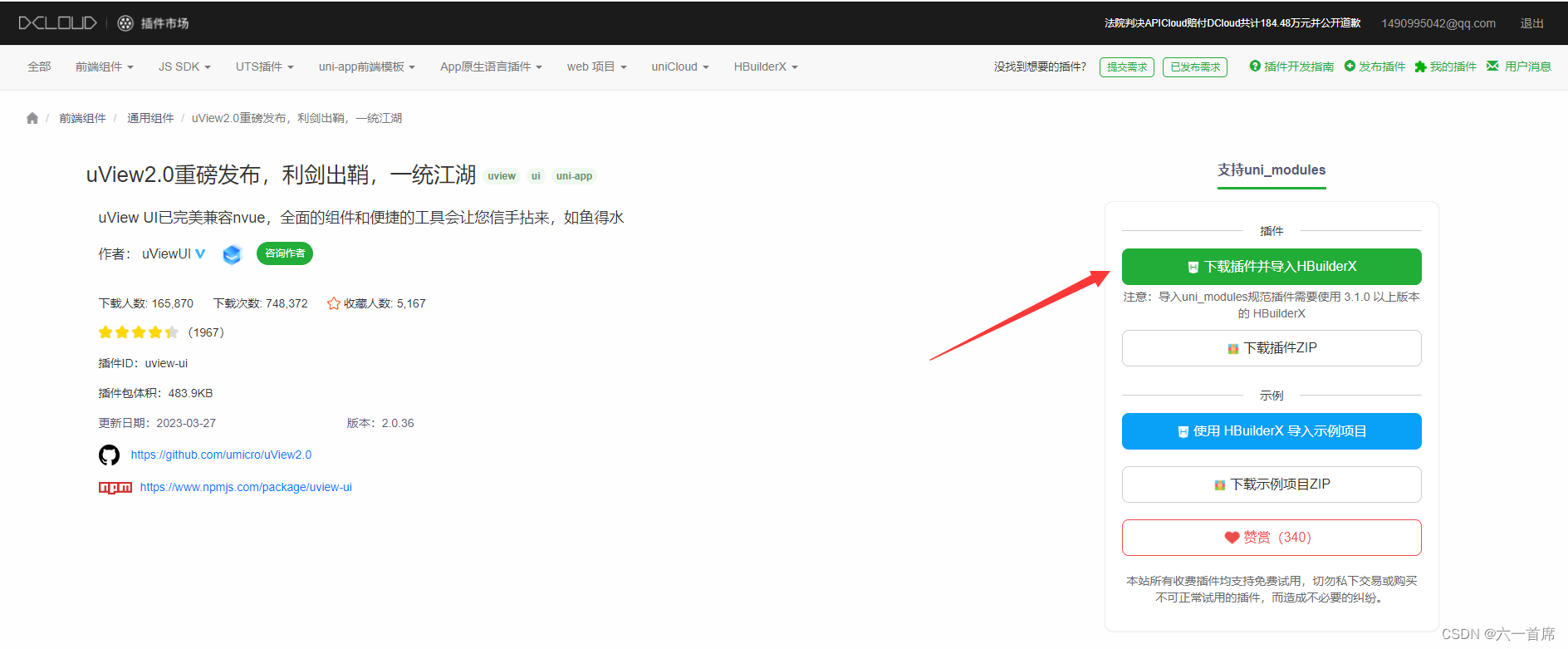Click the red npm logo icon

[x=115, y=488]
